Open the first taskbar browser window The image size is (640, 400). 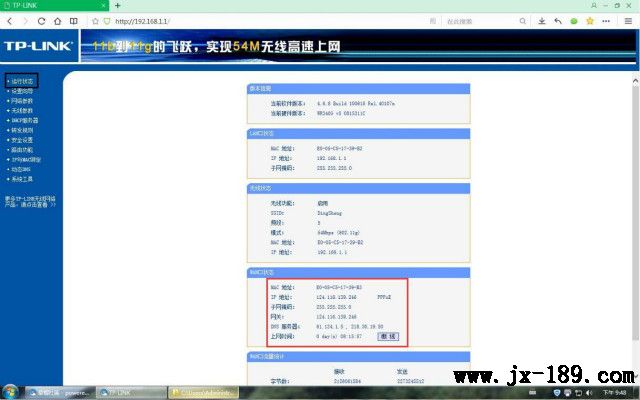tap(60, 393)
